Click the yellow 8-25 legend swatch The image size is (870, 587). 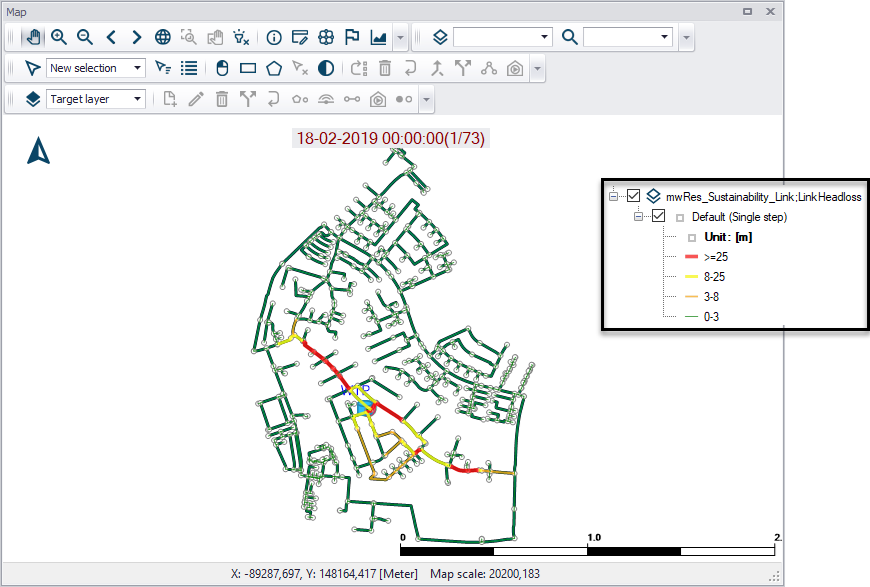coord(691,276)
